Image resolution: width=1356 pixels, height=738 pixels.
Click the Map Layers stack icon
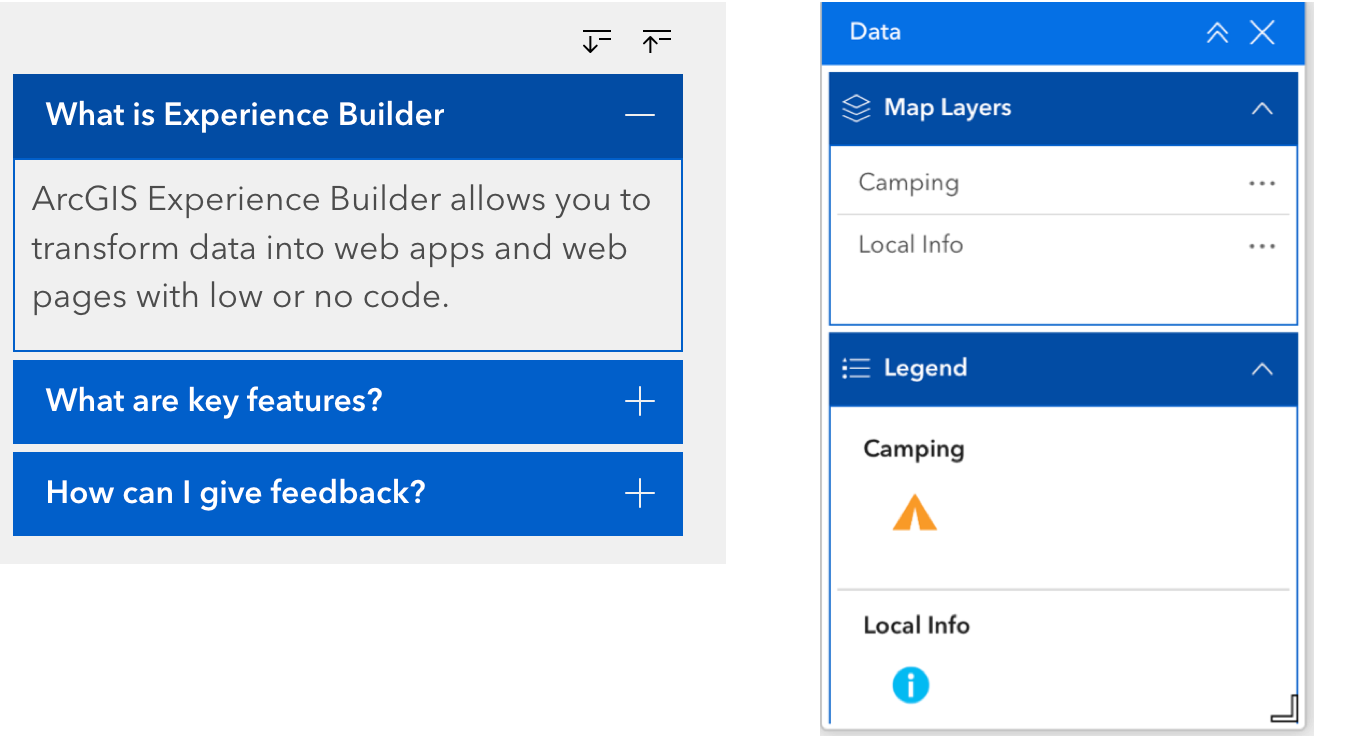[856, 109]
